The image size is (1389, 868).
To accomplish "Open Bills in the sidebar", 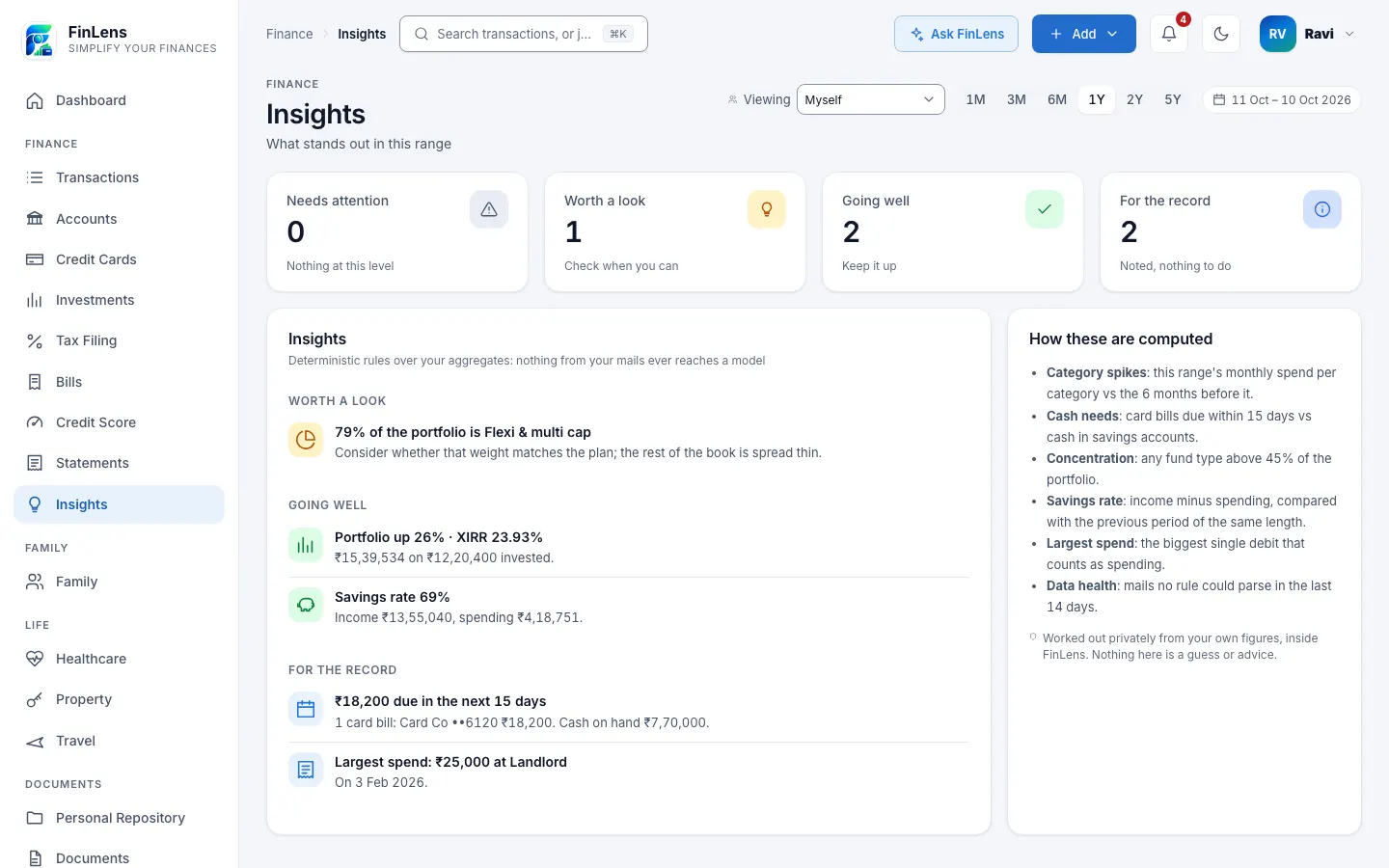I will coord(120,382).
